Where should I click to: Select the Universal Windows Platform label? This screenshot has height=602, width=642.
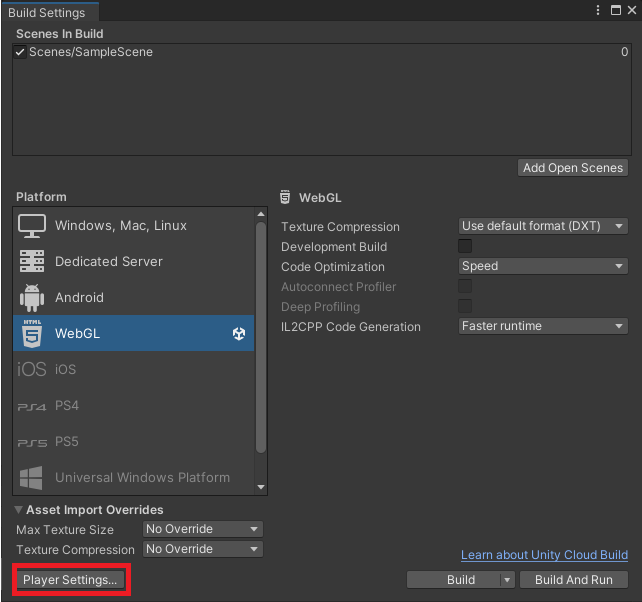142,478
